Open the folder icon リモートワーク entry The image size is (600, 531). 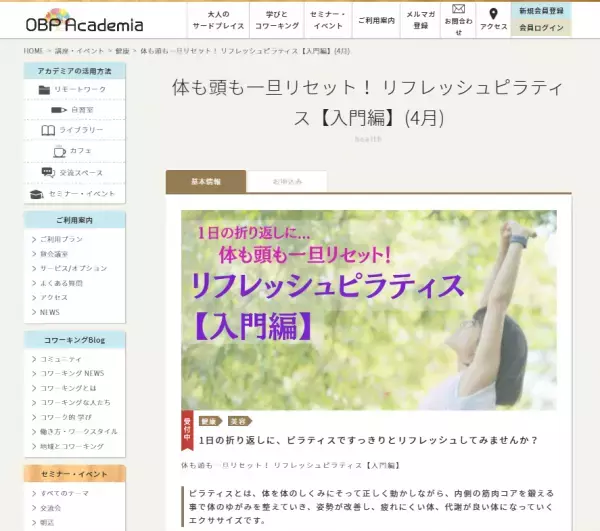click(x=73, y=90)
